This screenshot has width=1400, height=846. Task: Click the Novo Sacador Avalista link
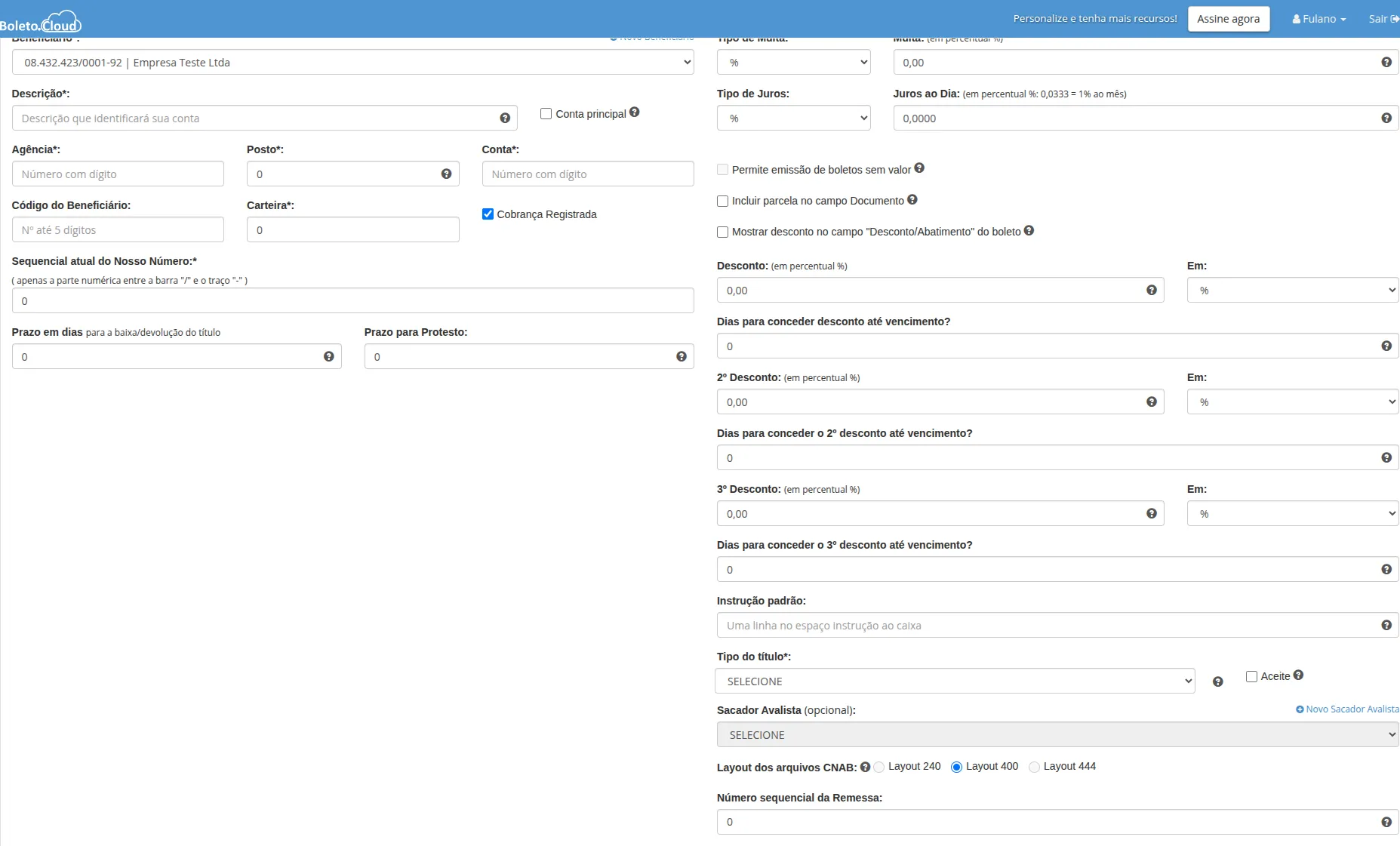click(1347, 709)
